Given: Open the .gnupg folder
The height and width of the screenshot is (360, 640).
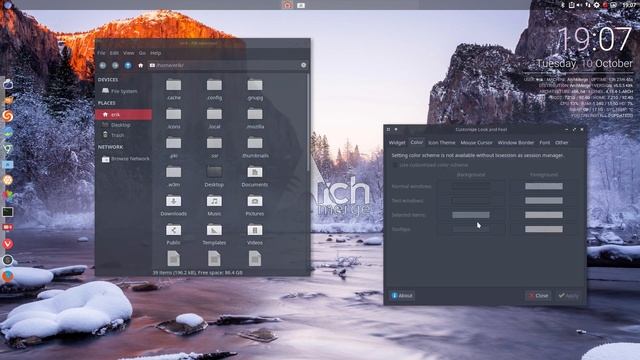Looking at the screenshot, I should point(255,89).
